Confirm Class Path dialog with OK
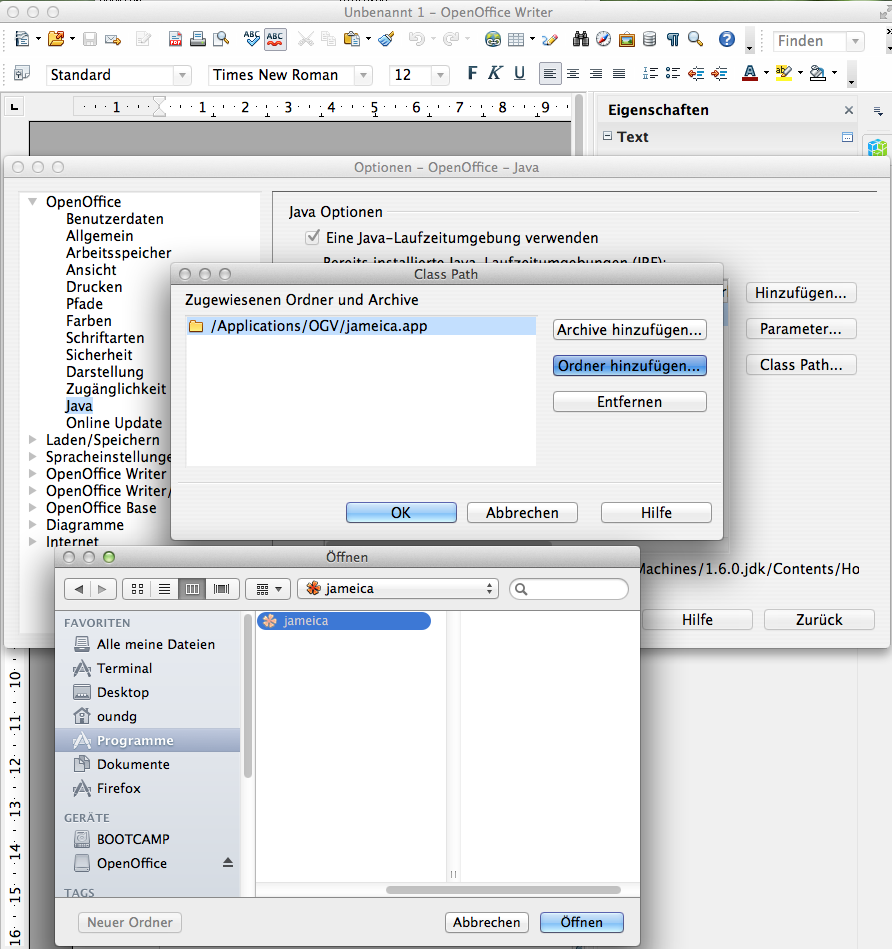 [401, 513]
